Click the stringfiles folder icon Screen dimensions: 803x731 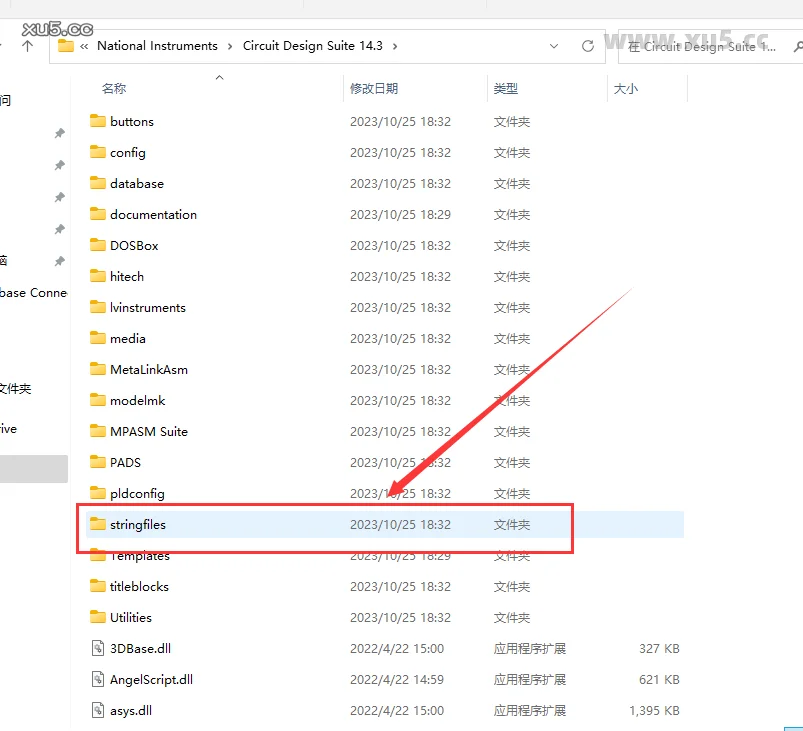coord(97,524)
